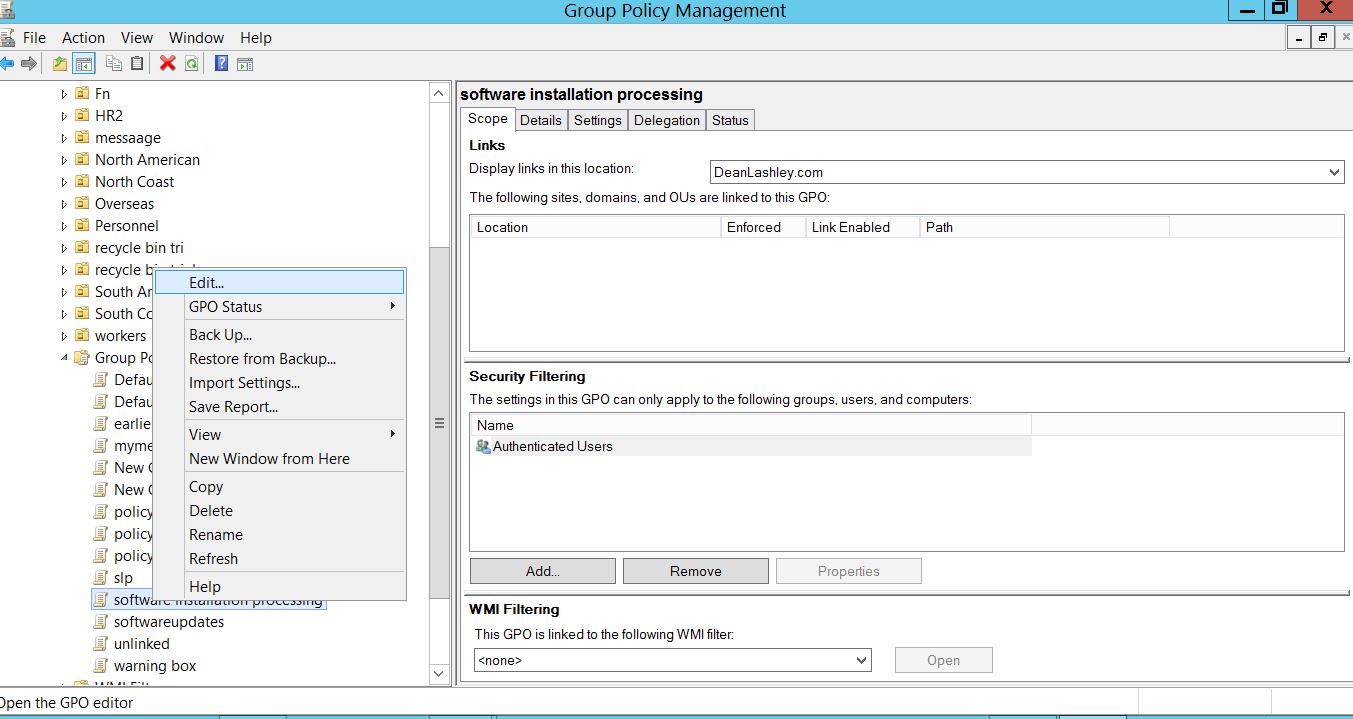
Task: Switch to the Settings tab
Action: [x=598, y=120]
